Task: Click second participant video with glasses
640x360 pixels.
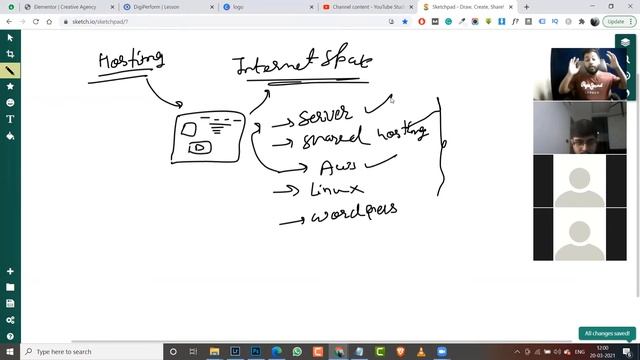Action: coord(580,128)
